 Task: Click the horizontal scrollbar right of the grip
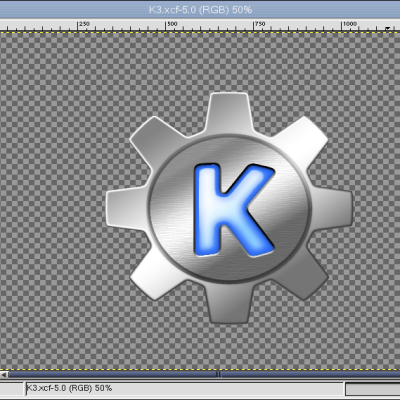coord(310,374)
